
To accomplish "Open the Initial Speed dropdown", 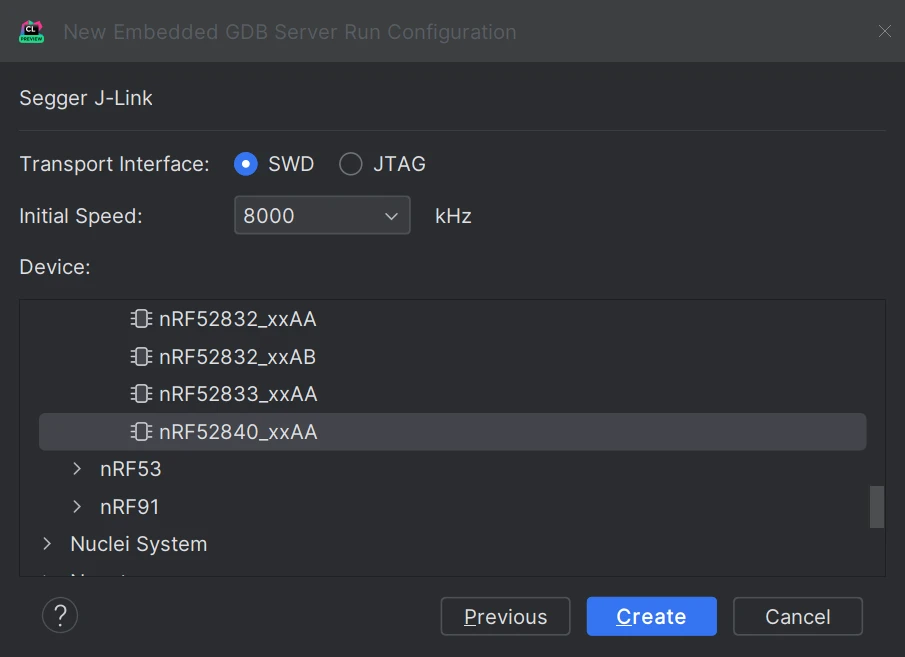I will 390,216.
